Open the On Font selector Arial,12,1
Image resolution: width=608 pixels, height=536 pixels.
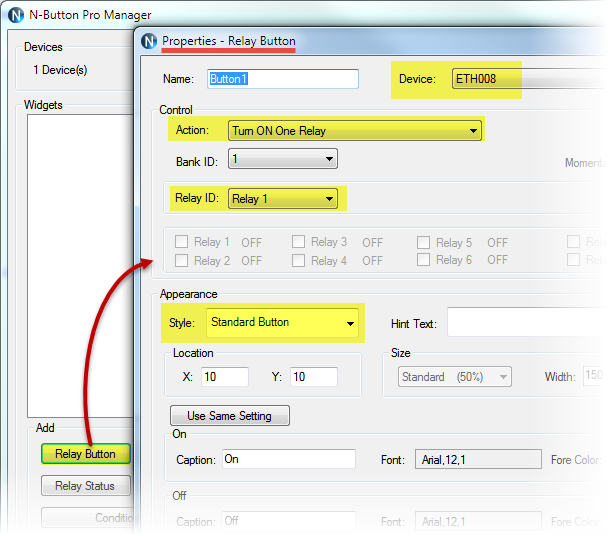(x=478, y=459)
